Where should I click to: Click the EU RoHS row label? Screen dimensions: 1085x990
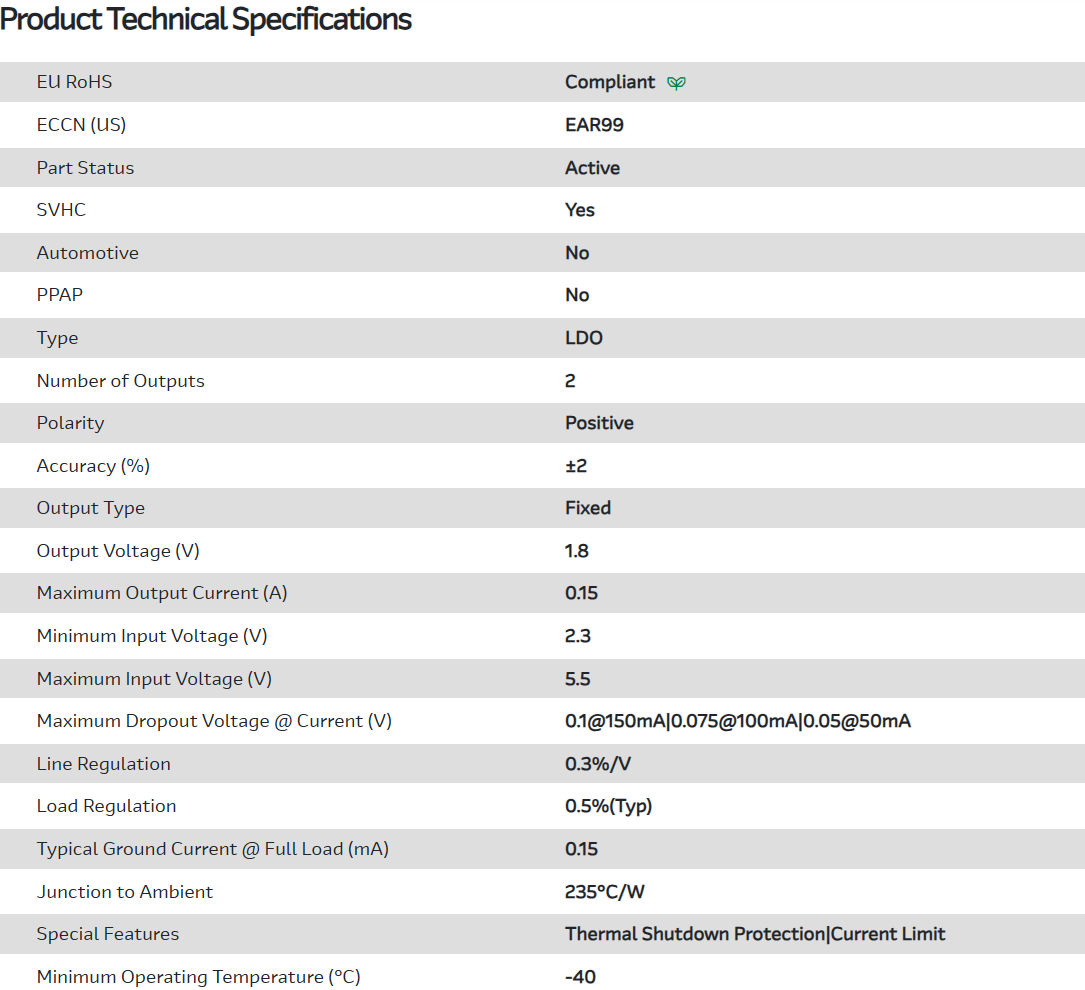point(74,82)
